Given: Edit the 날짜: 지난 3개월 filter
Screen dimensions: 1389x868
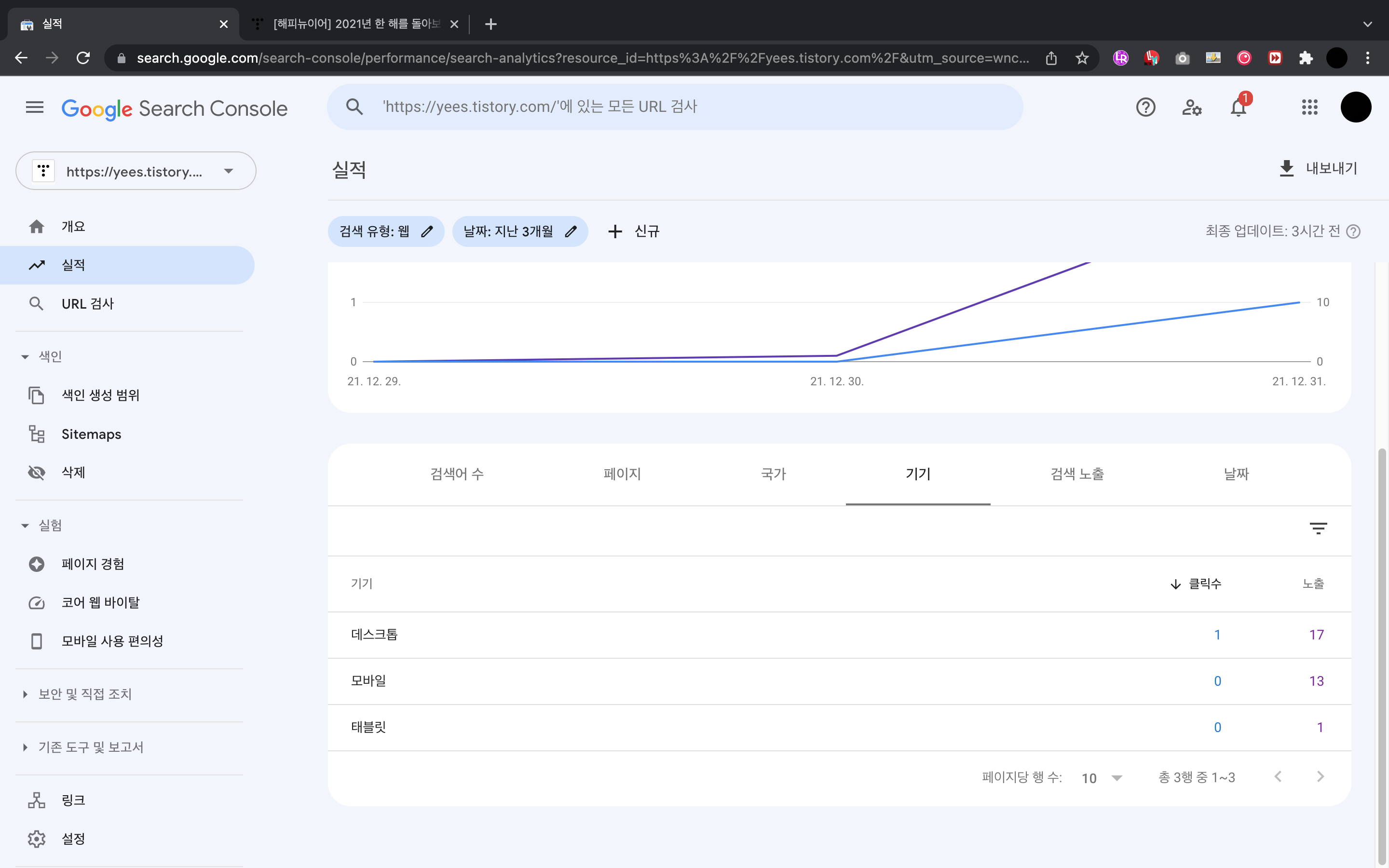Looking at the screenshot, I should pyautogui.click(x=519, y=231).
